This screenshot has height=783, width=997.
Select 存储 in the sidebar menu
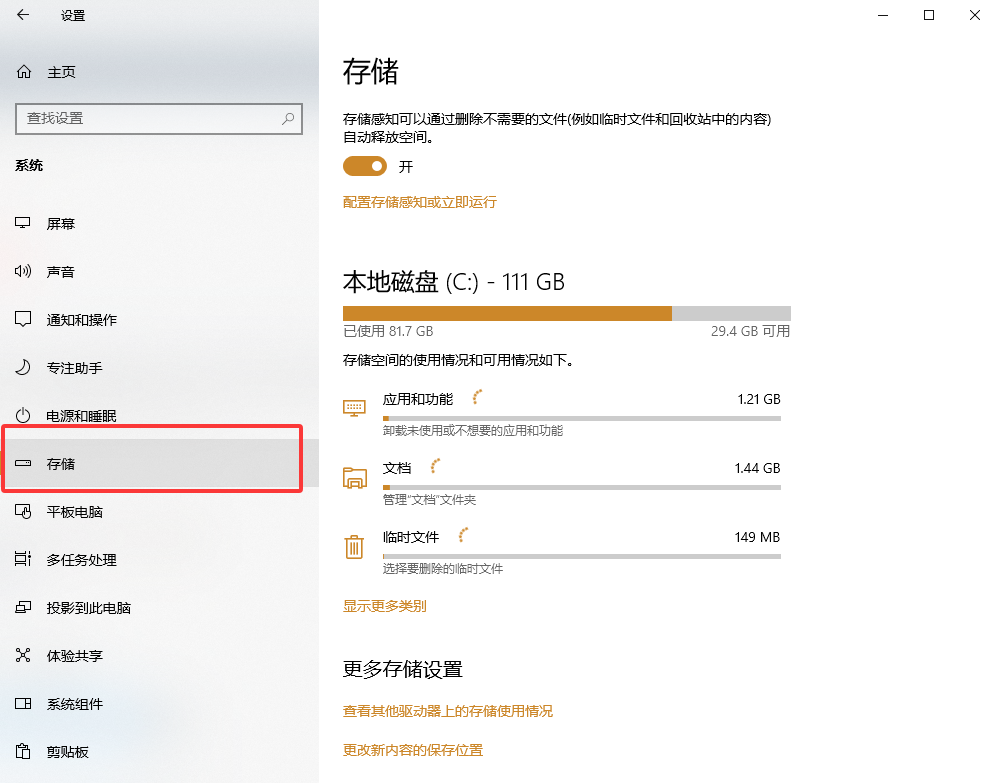(61, 461)
